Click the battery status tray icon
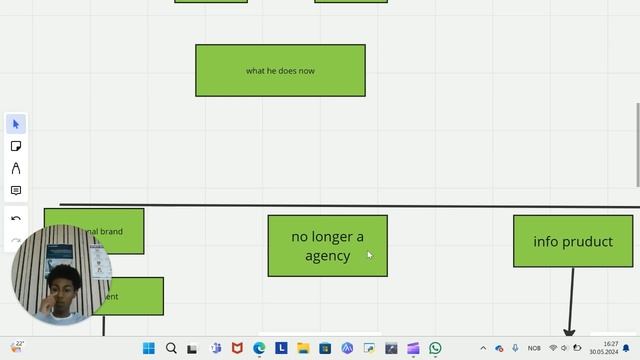The image size is (640, 360). (x=577, y=348)
